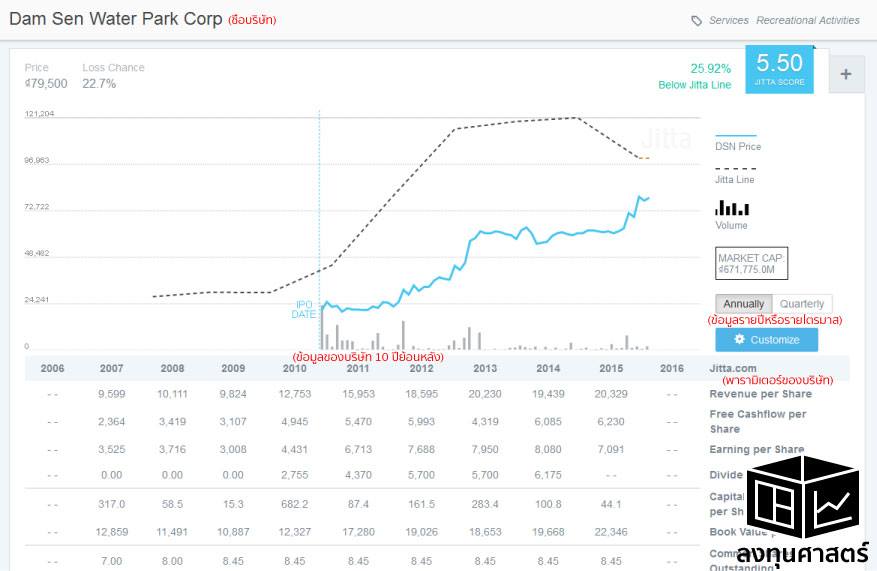Select the 2007 column header

(x=111, y=368)
